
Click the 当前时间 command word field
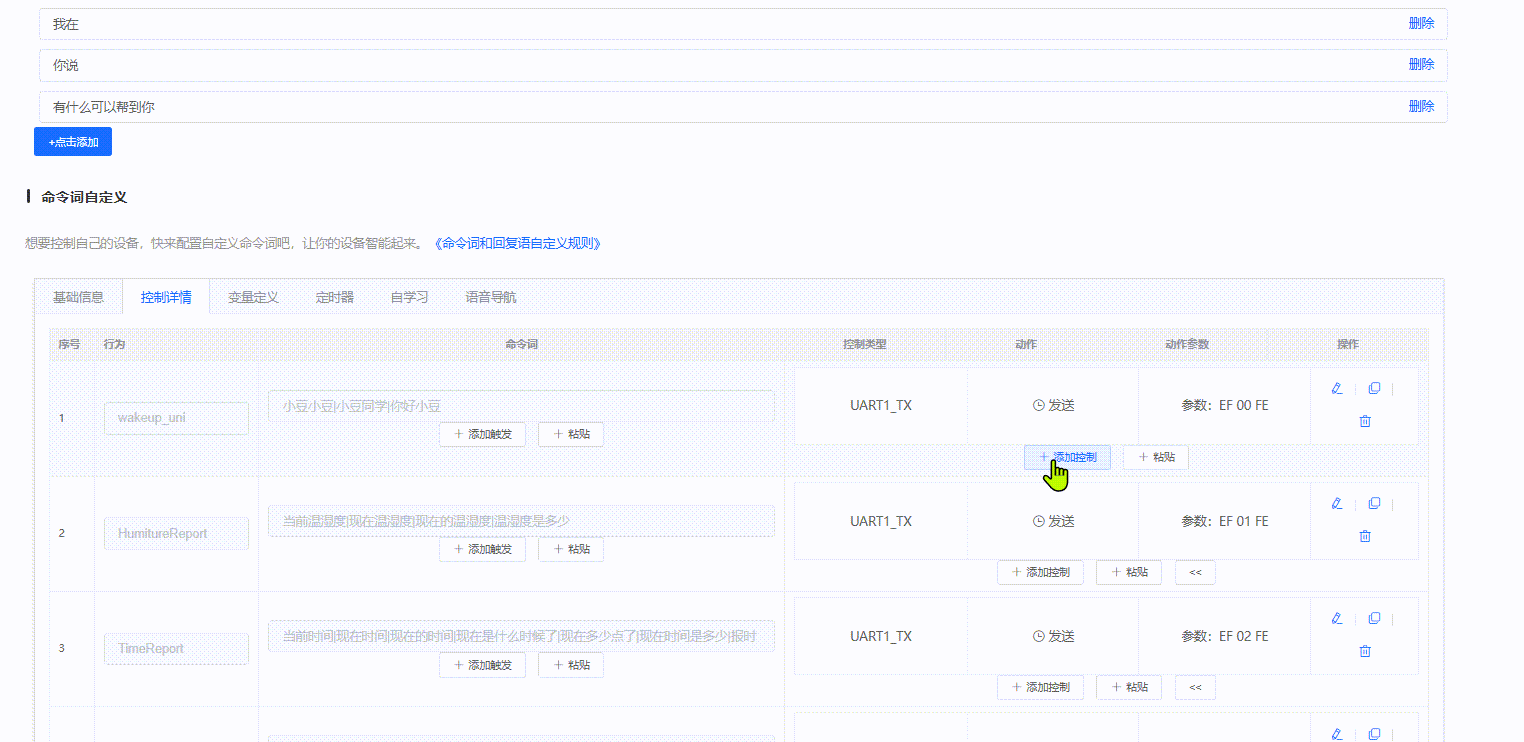(x=521, y=636)
